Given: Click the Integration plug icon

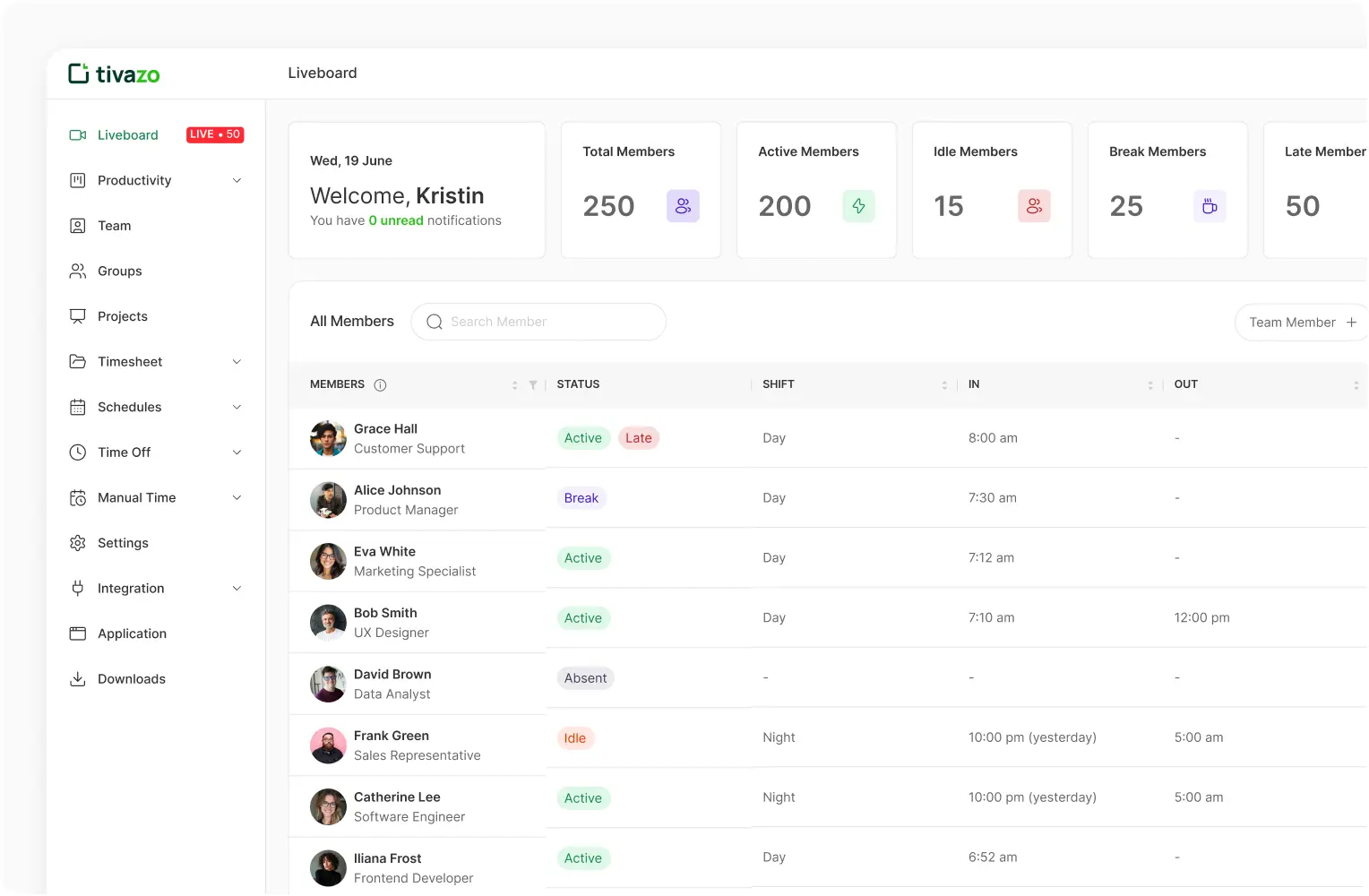Looking at the screenshot, I should coord(78,589).
